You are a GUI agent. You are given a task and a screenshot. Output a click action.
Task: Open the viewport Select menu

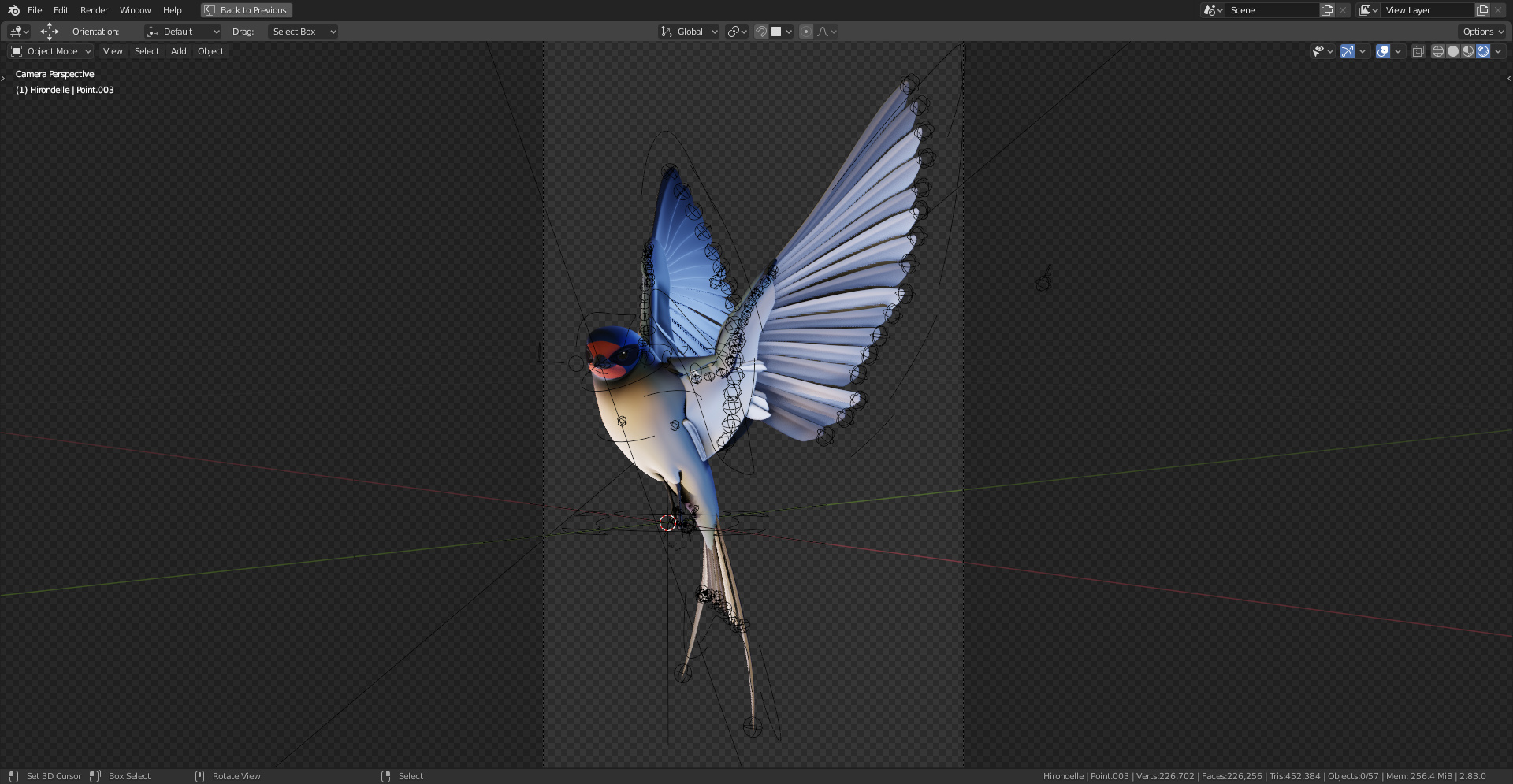click(x=147, y=51)
